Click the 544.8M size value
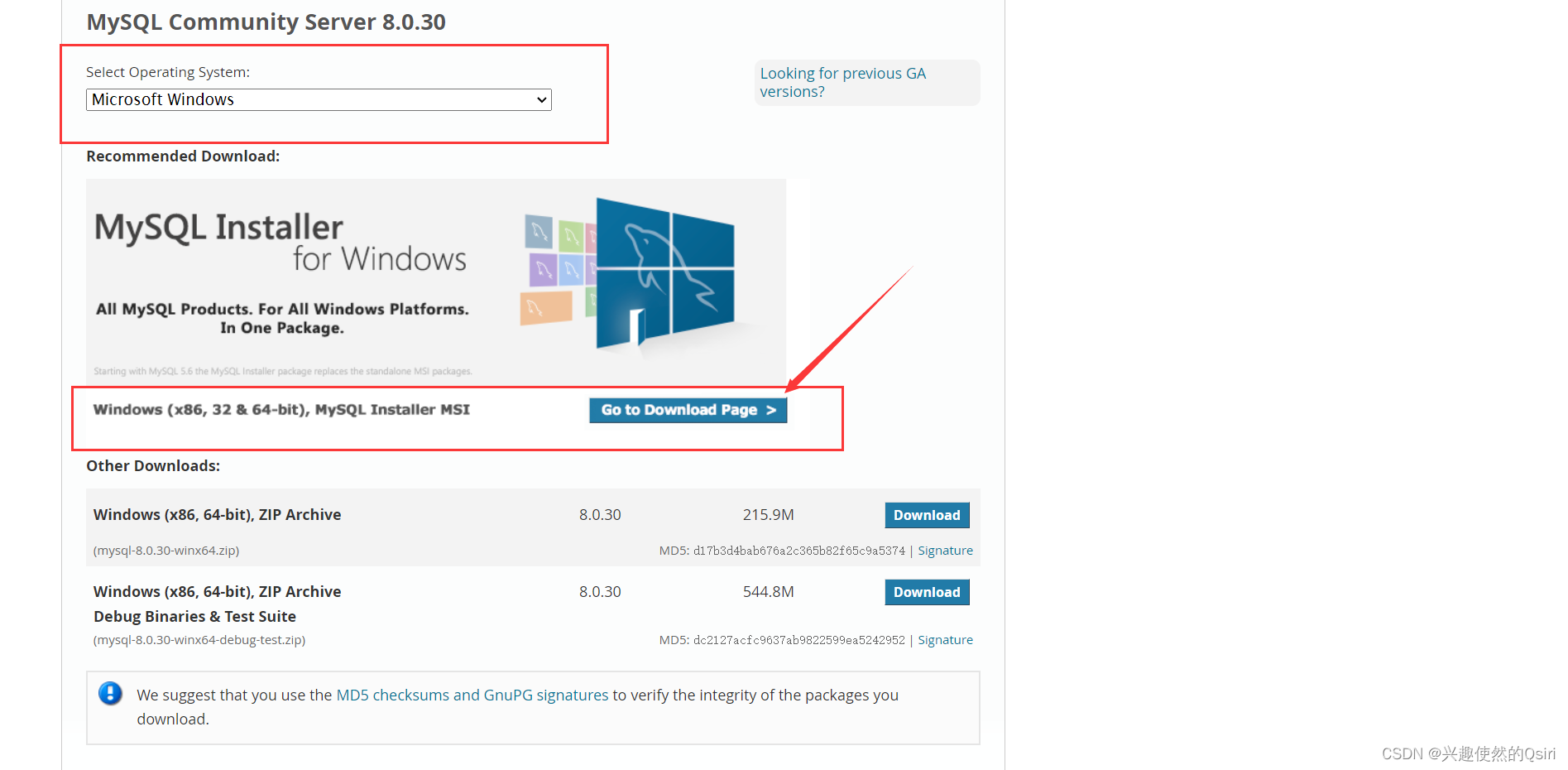The width and height of the screenshot is (1568, 770). [768, 592]
